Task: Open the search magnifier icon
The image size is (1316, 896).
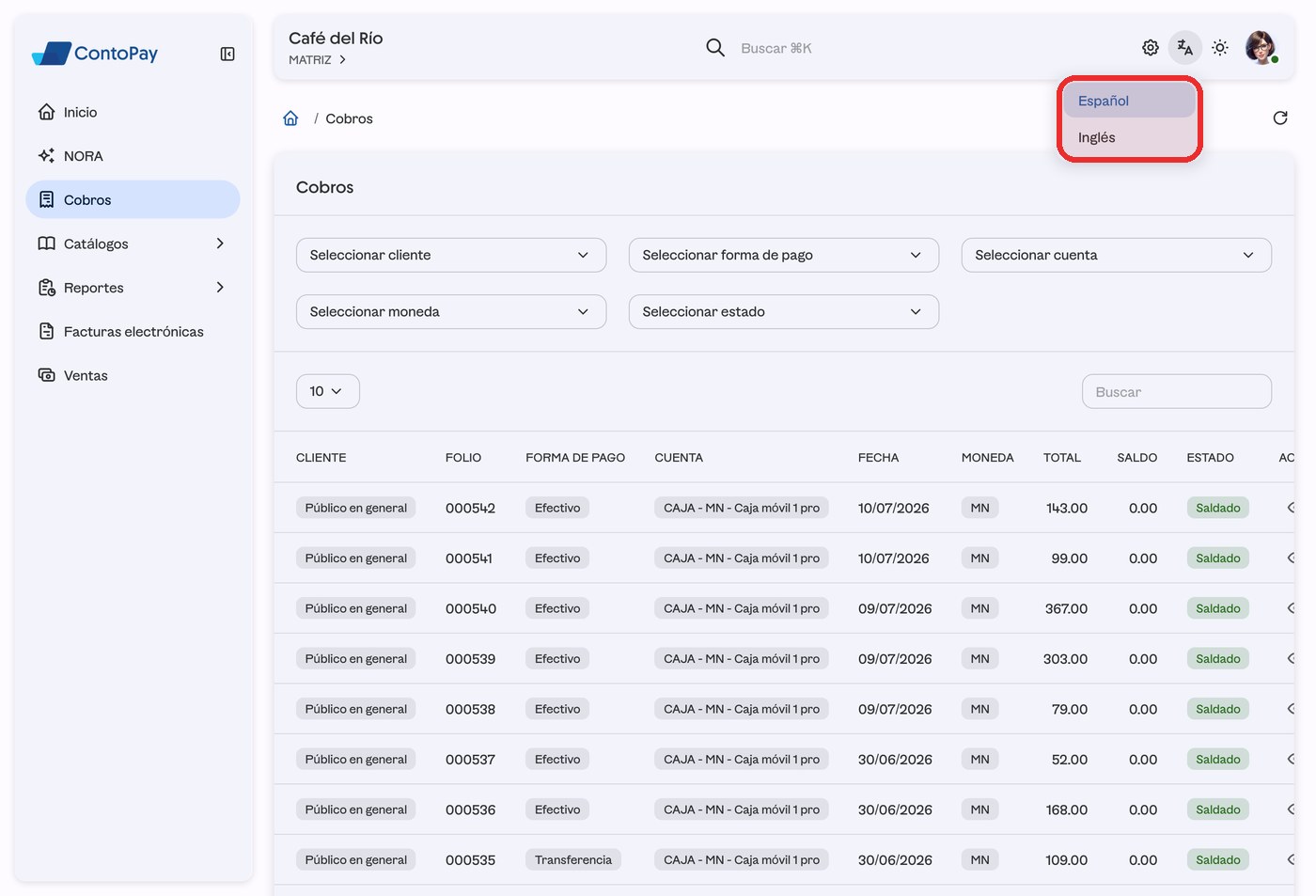Action: click(715, 48)
